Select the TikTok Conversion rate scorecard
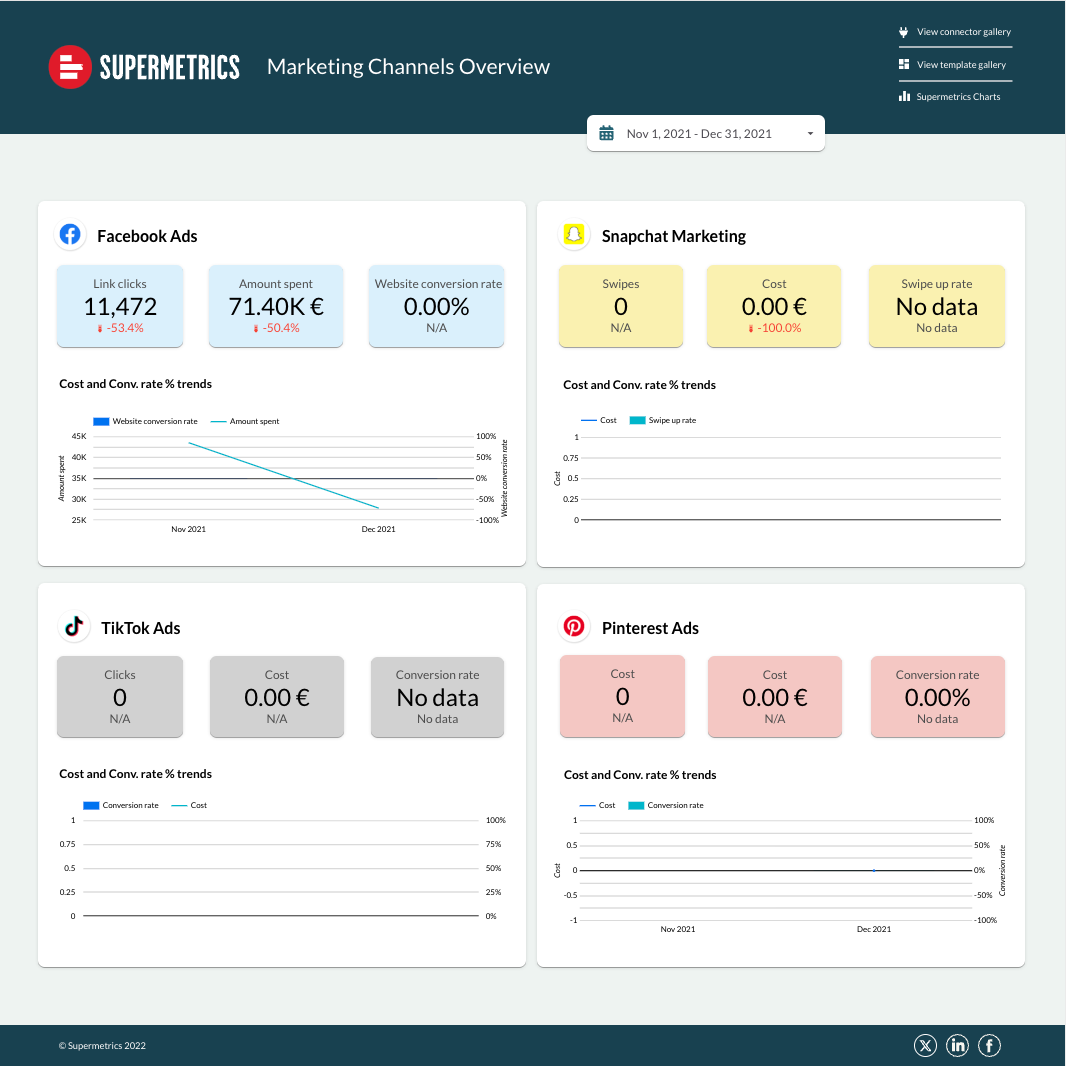Screen dimensions: 1066x1066 coord(437,697)
